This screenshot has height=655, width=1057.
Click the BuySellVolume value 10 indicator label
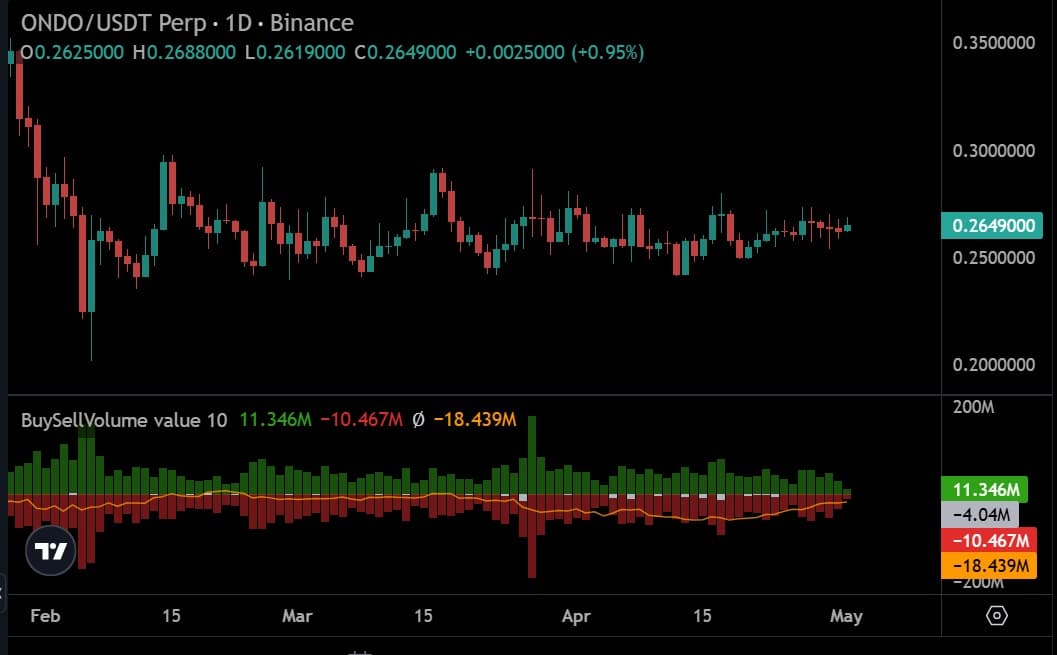124,420
